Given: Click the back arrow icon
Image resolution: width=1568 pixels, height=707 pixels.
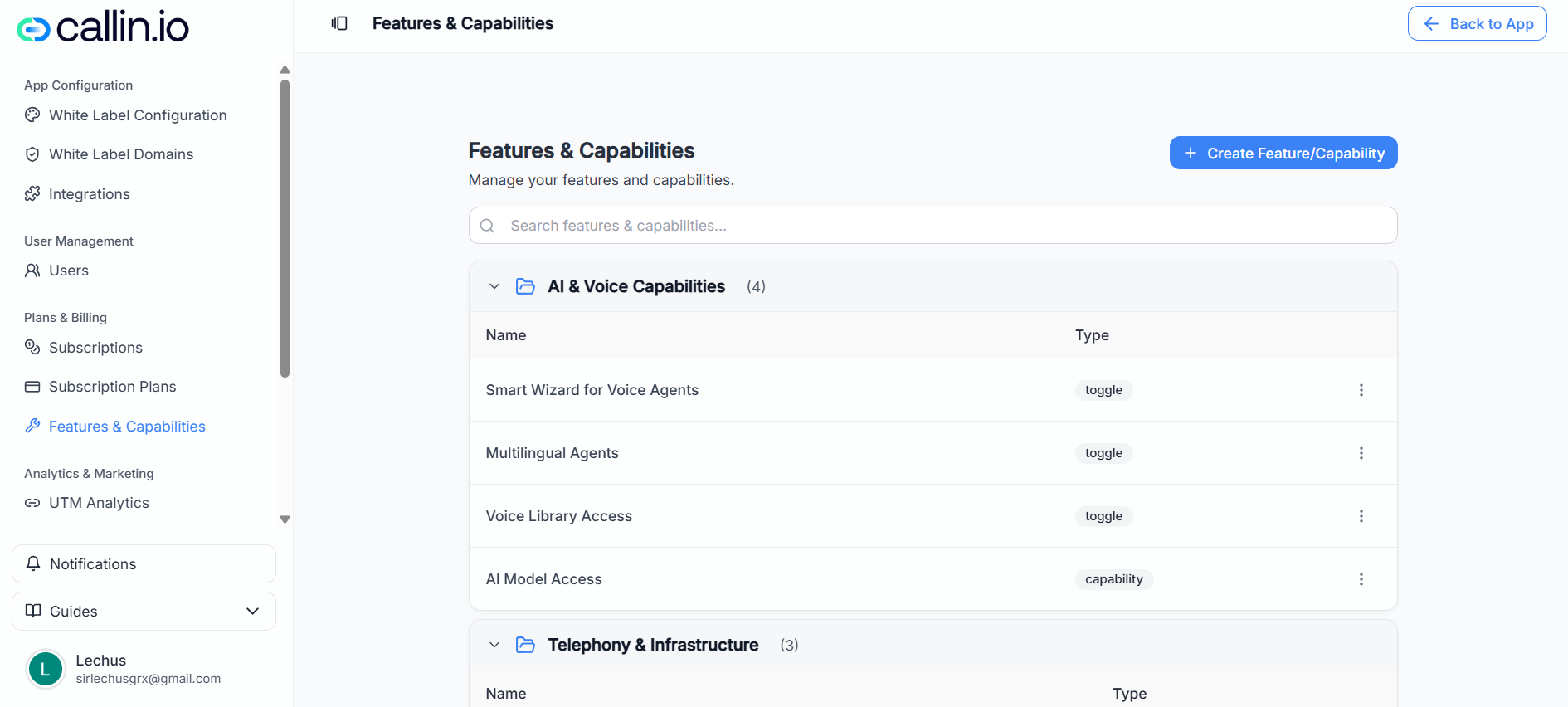Looking at the screenshot, I should coord(1431,24).
